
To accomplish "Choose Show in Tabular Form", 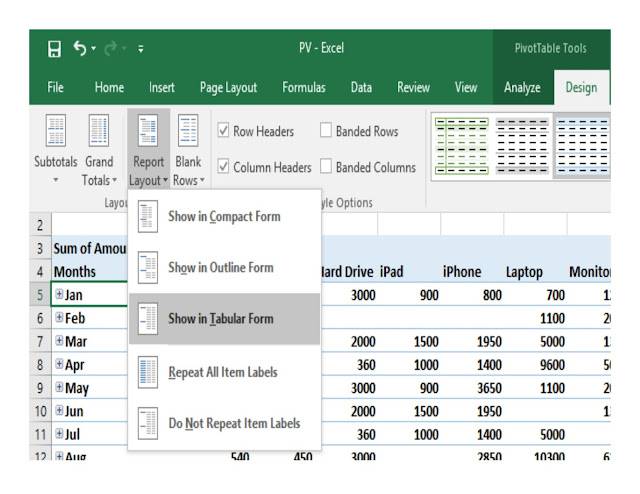I will coord(224,318).
